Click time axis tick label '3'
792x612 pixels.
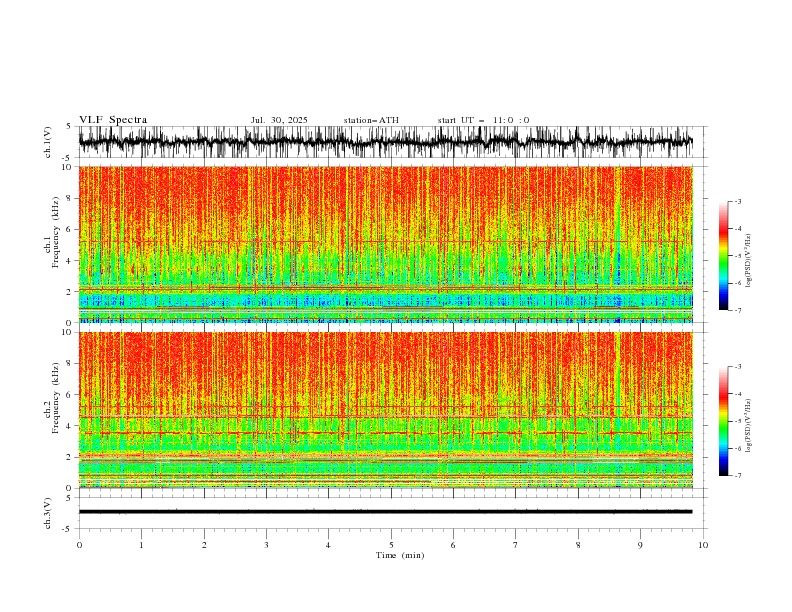click(x=266, y=545)
